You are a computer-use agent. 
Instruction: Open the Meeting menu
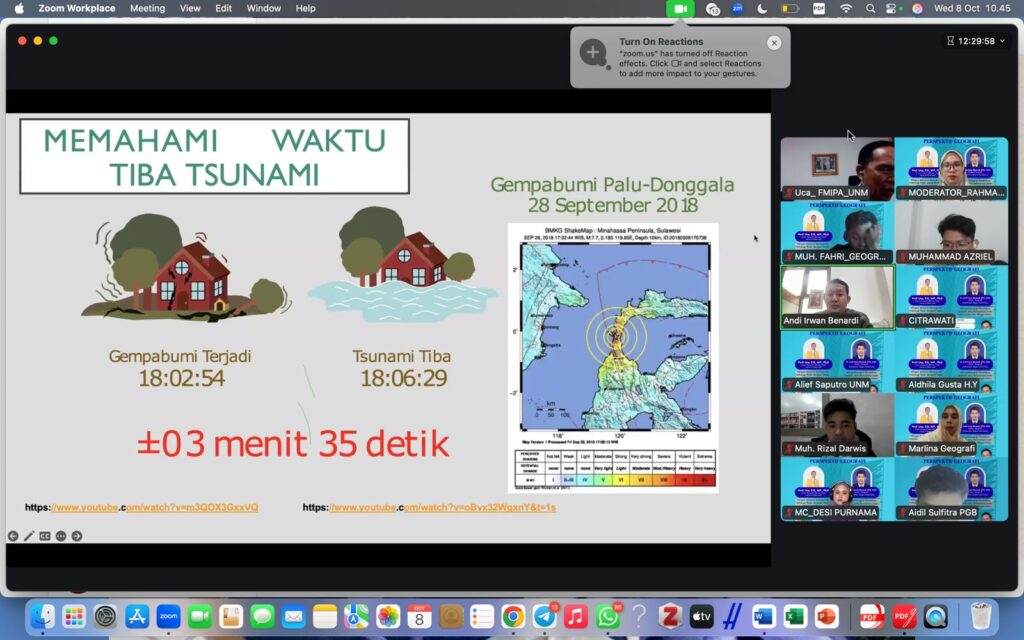tap(147, 8)
